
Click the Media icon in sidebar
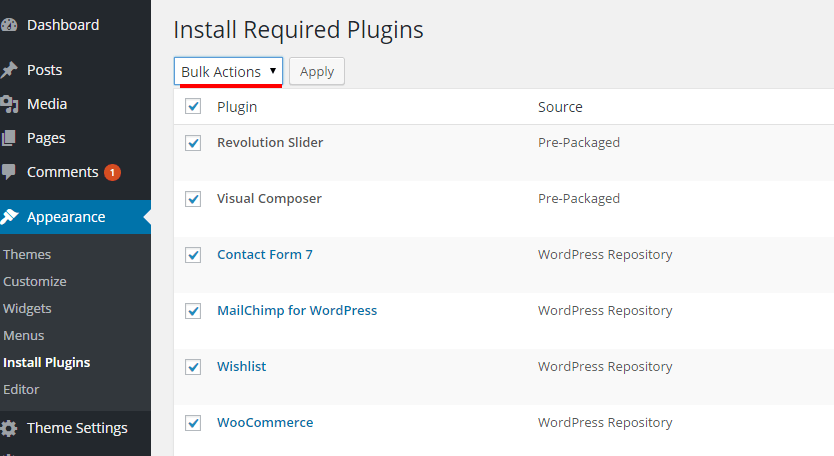[x=9, y=104]
